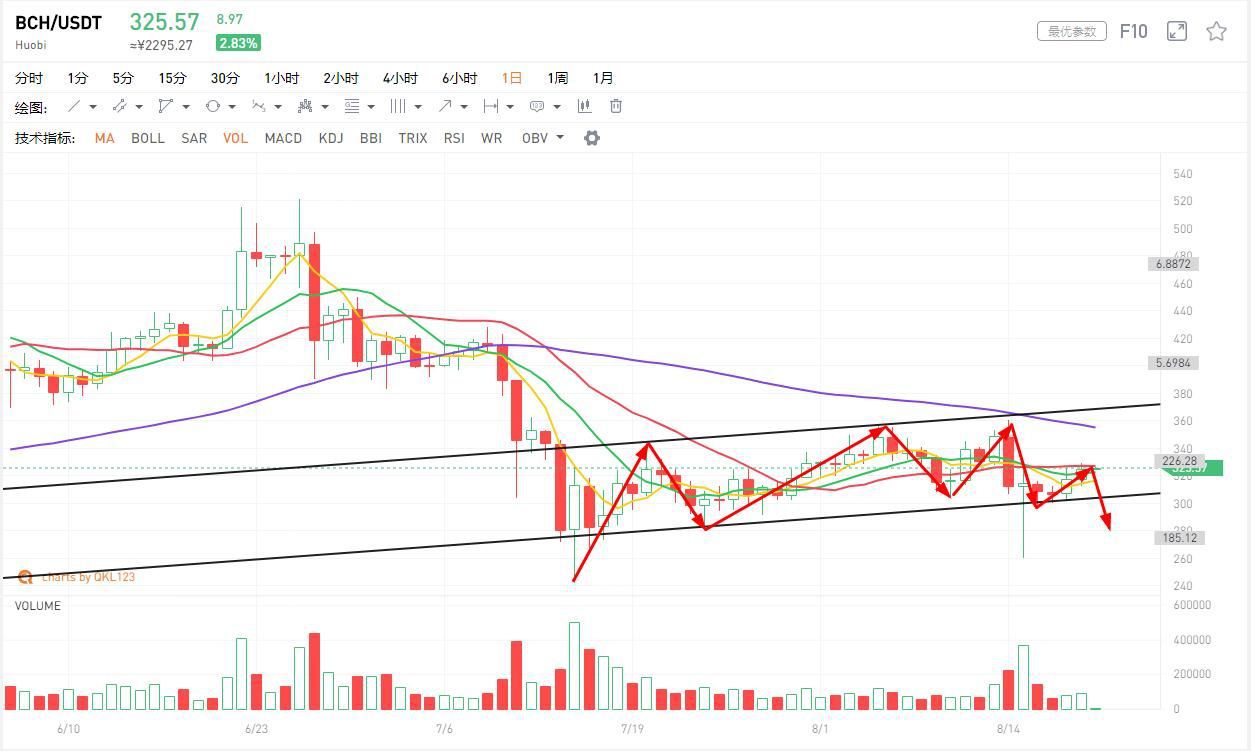
Task: Select the line drawing tool
Action: pyautogui.click(x=74, y=106)
